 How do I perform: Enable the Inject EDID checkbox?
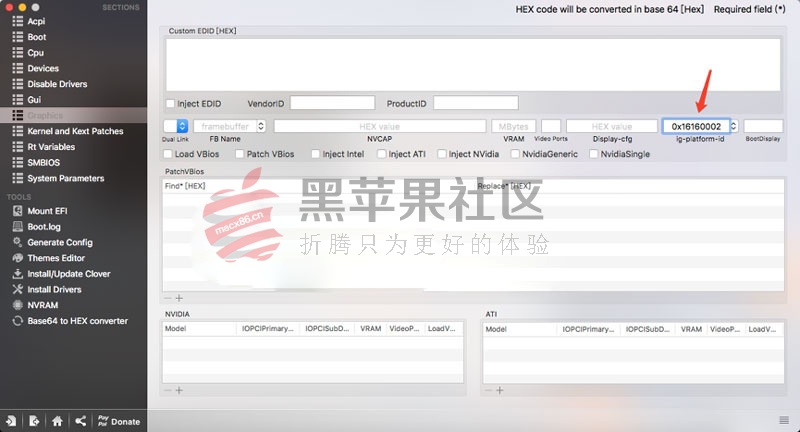click(170, 104)
